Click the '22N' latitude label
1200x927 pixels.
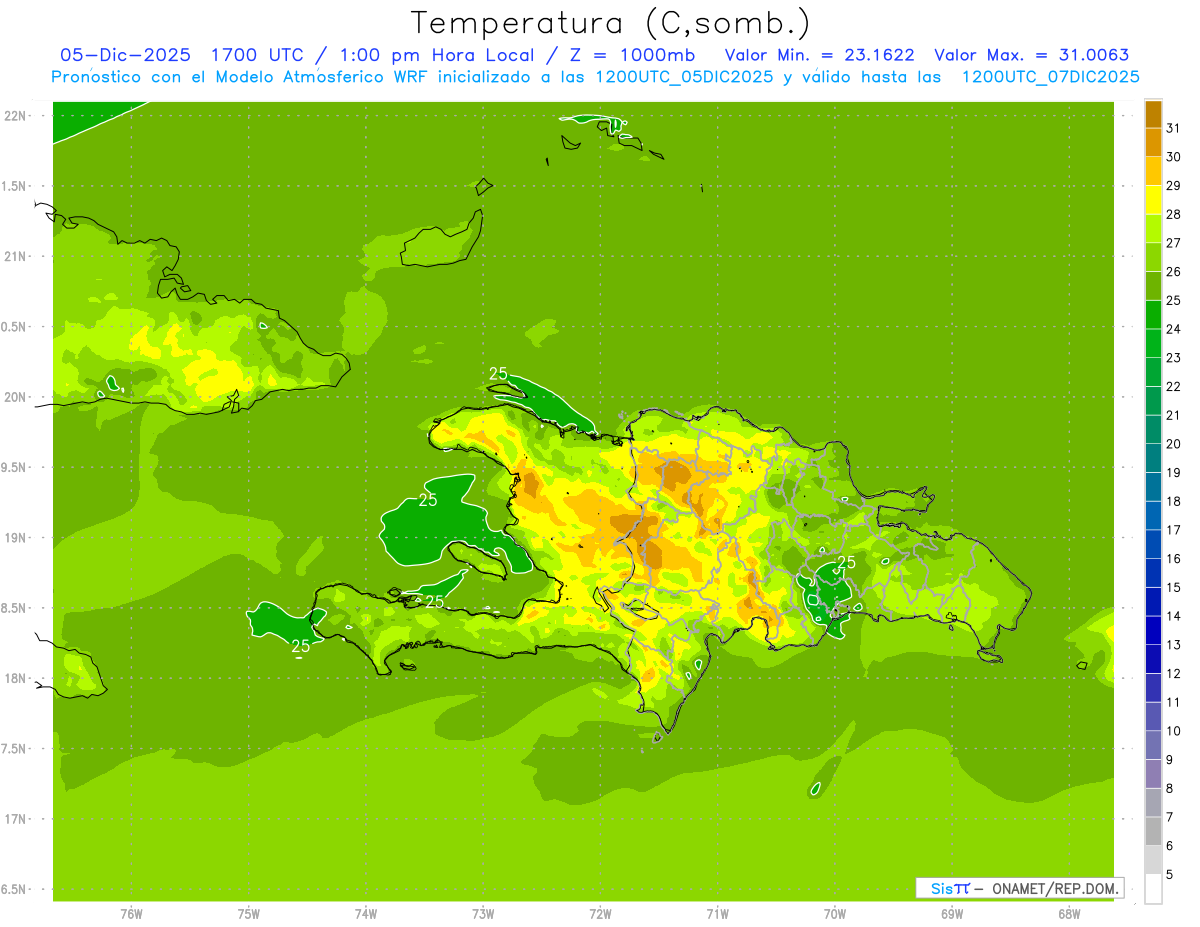pyautogui.click(x=16, y=116)
